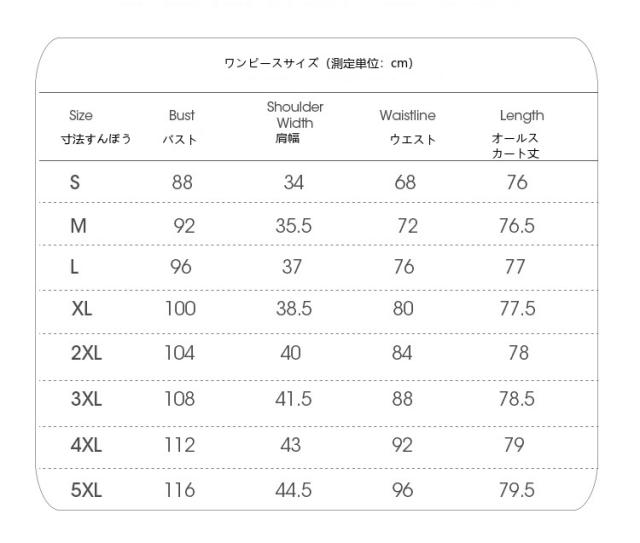
Task: Click the Bust column header
Action: pos(181,117)
